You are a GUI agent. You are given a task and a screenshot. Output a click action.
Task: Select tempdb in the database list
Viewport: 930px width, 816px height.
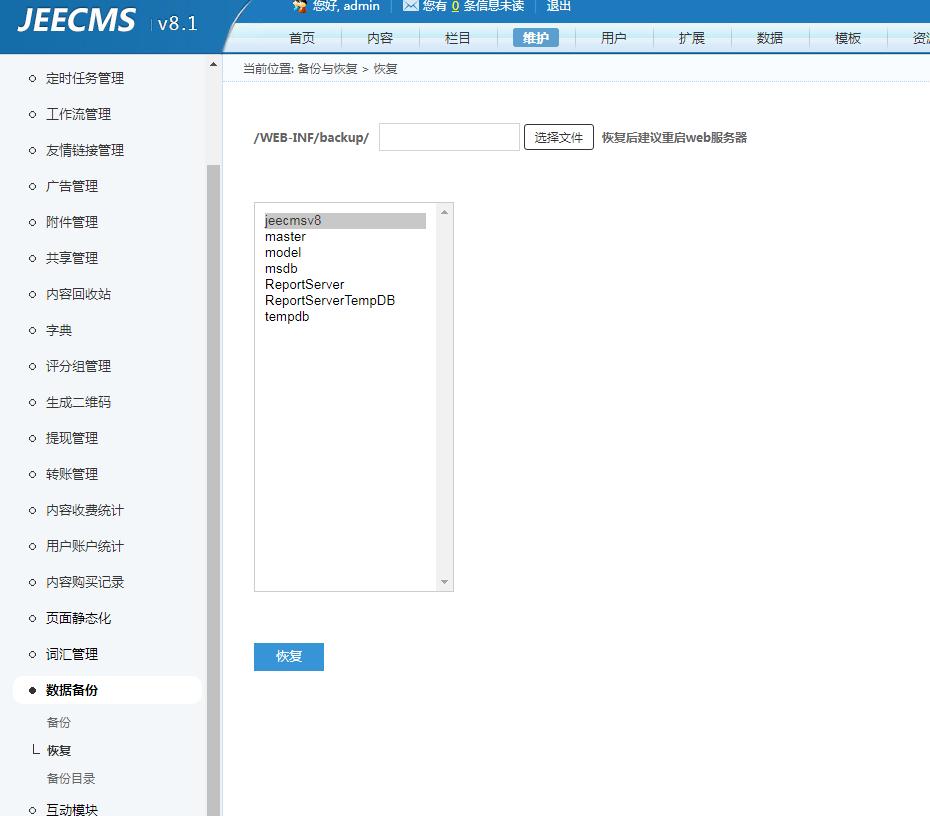click(345, 317)
